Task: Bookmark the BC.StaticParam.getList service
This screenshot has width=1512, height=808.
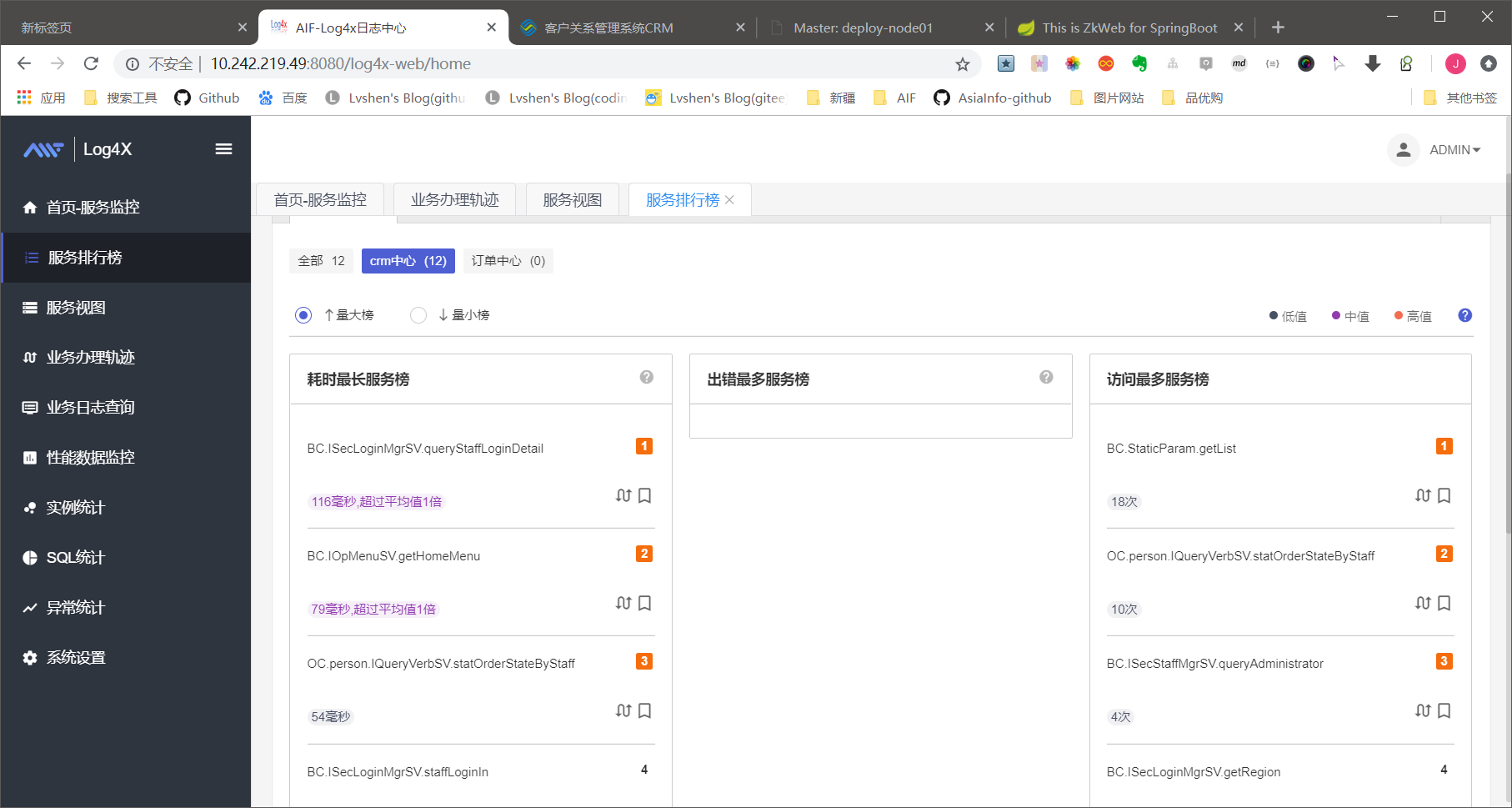Action: coord(1444,495)
